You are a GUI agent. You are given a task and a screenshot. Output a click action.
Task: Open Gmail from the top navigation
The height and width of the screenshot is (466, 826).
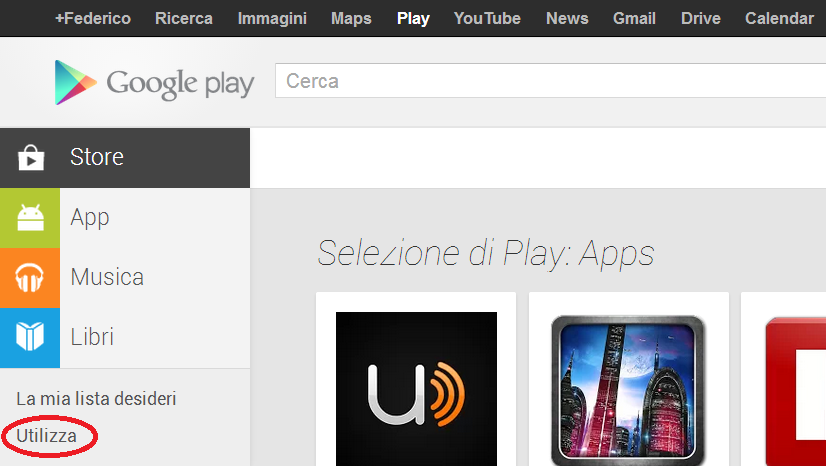coord(634,18)
